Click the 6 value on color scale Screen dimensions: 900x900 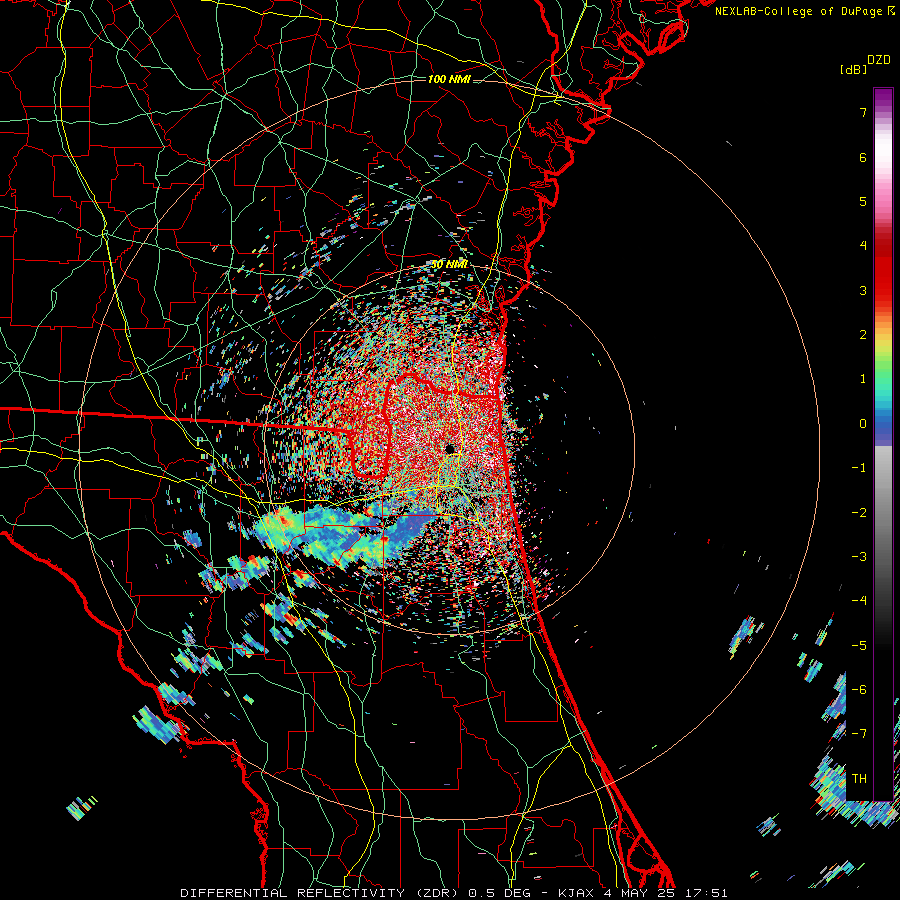click(x=863, y=157)
